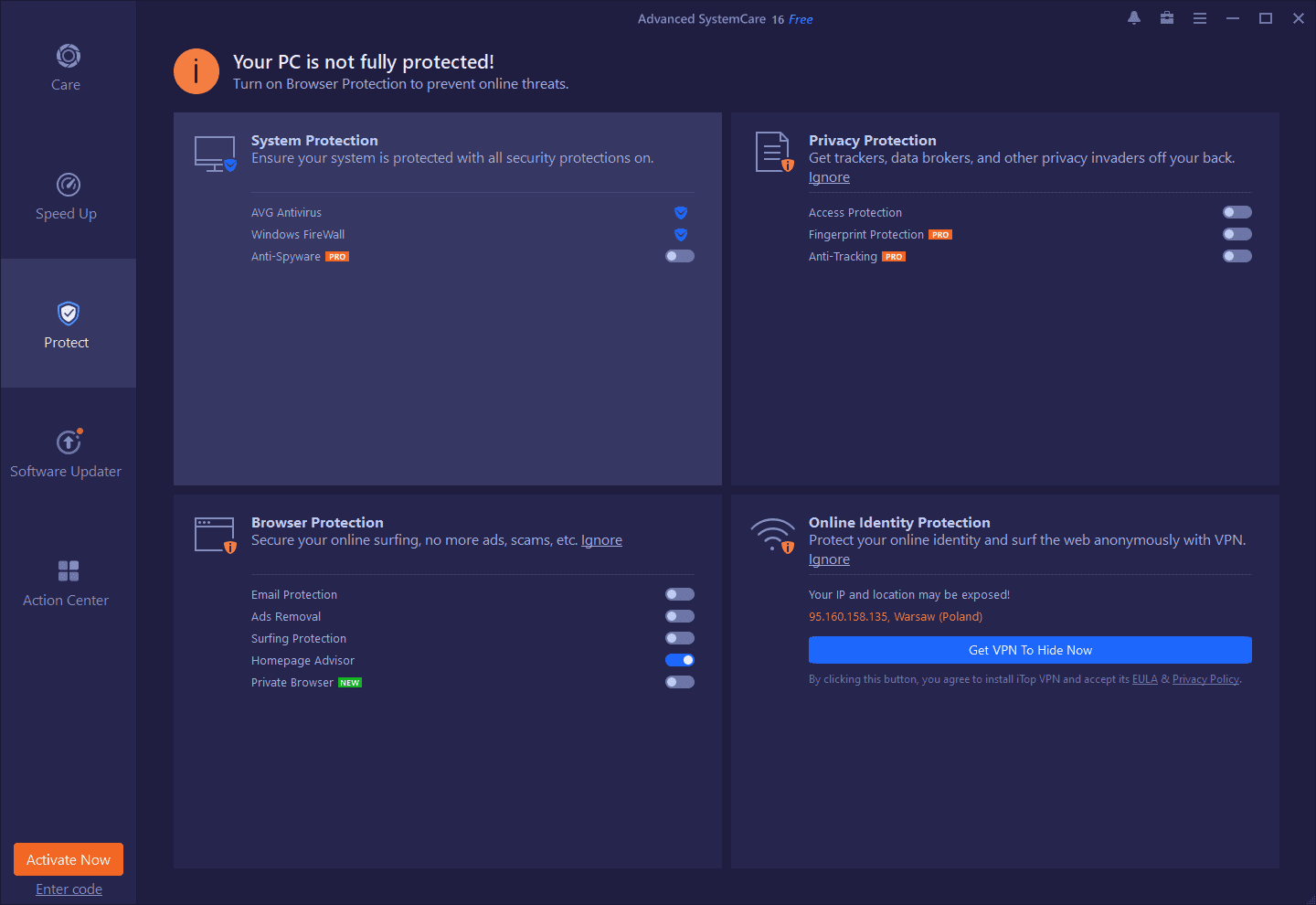
Task: Switch to the Speed Up tab
Action: (69, 195)
